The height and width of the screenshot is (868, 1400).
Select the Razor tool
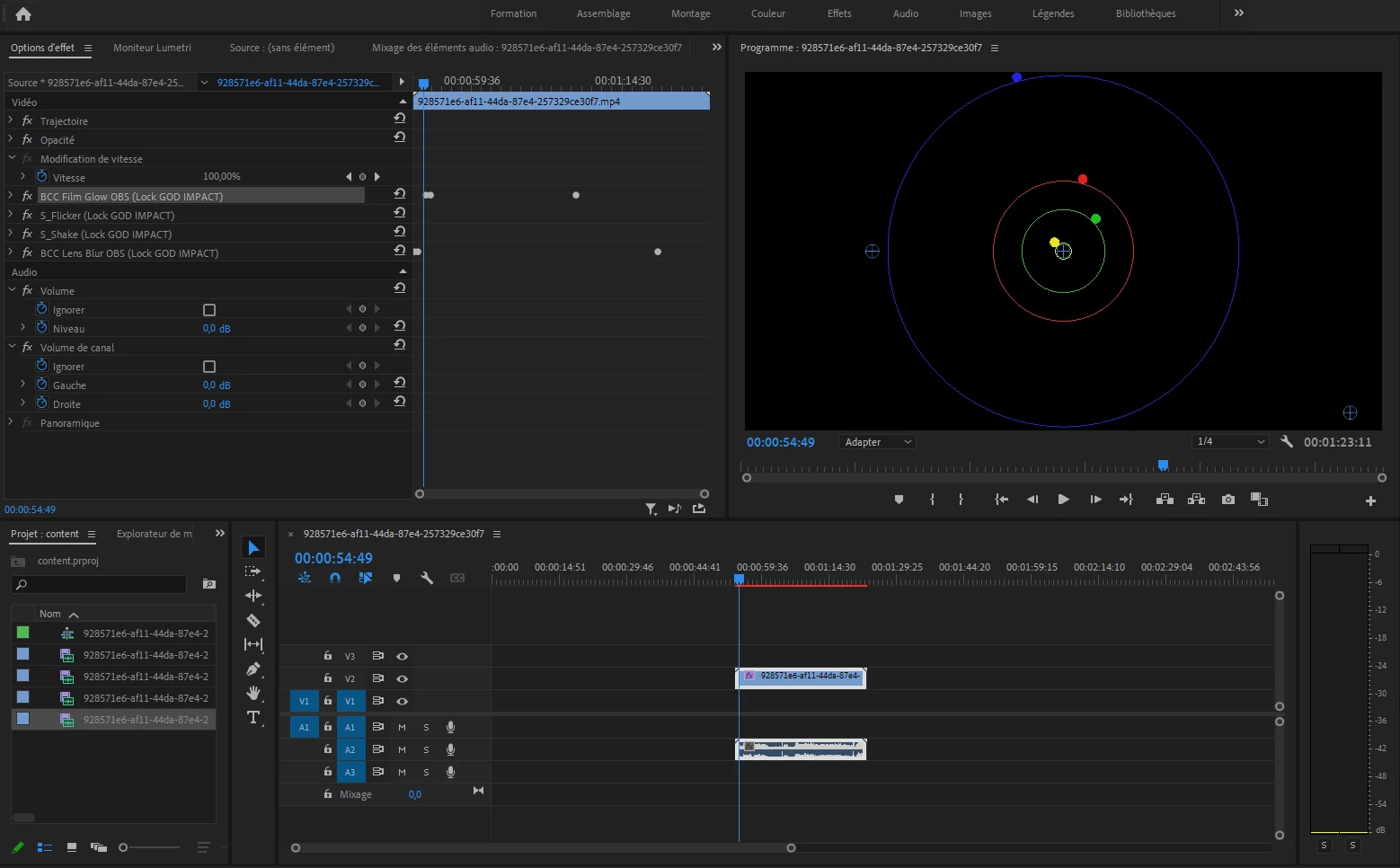(x=253, y=620)
